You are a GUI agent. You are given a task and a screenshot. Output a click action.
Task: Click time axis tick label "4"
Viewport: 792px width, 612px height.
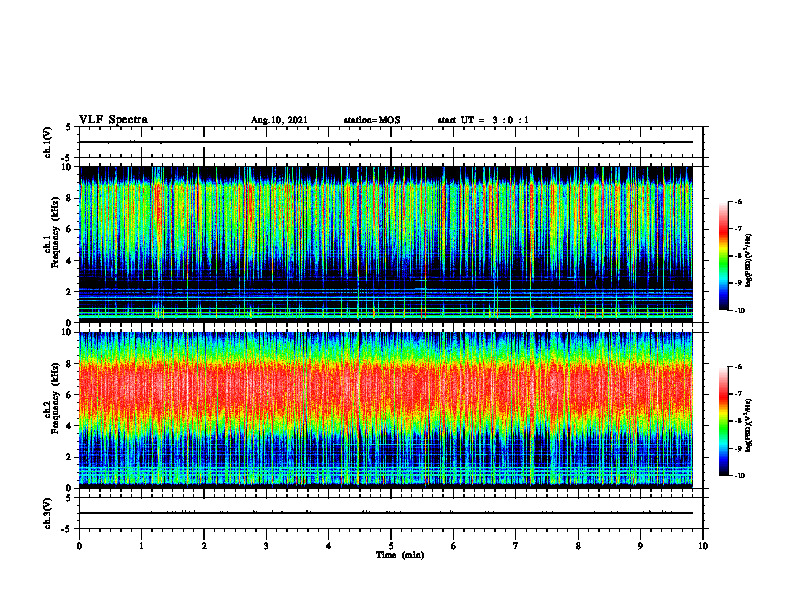[x=328, y=546]
